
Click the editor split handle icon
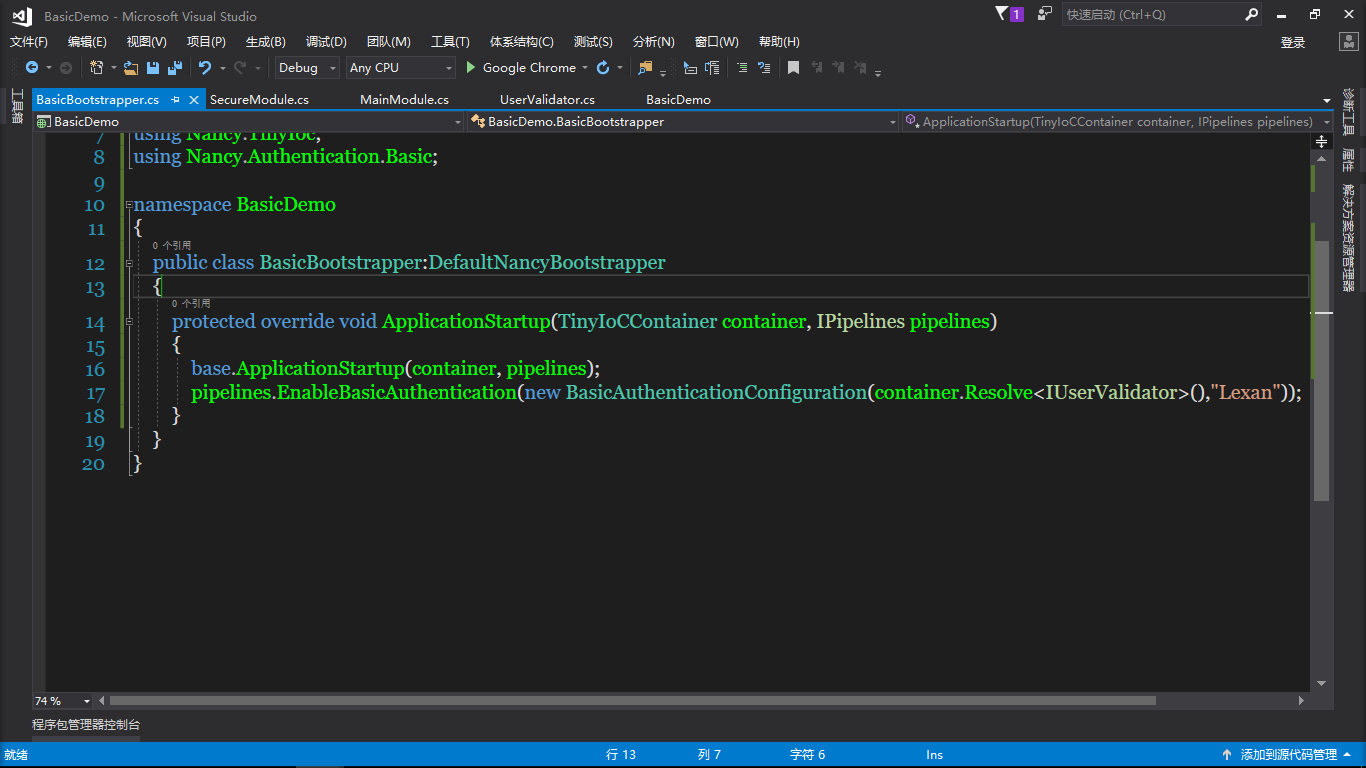click(1321, 142)
